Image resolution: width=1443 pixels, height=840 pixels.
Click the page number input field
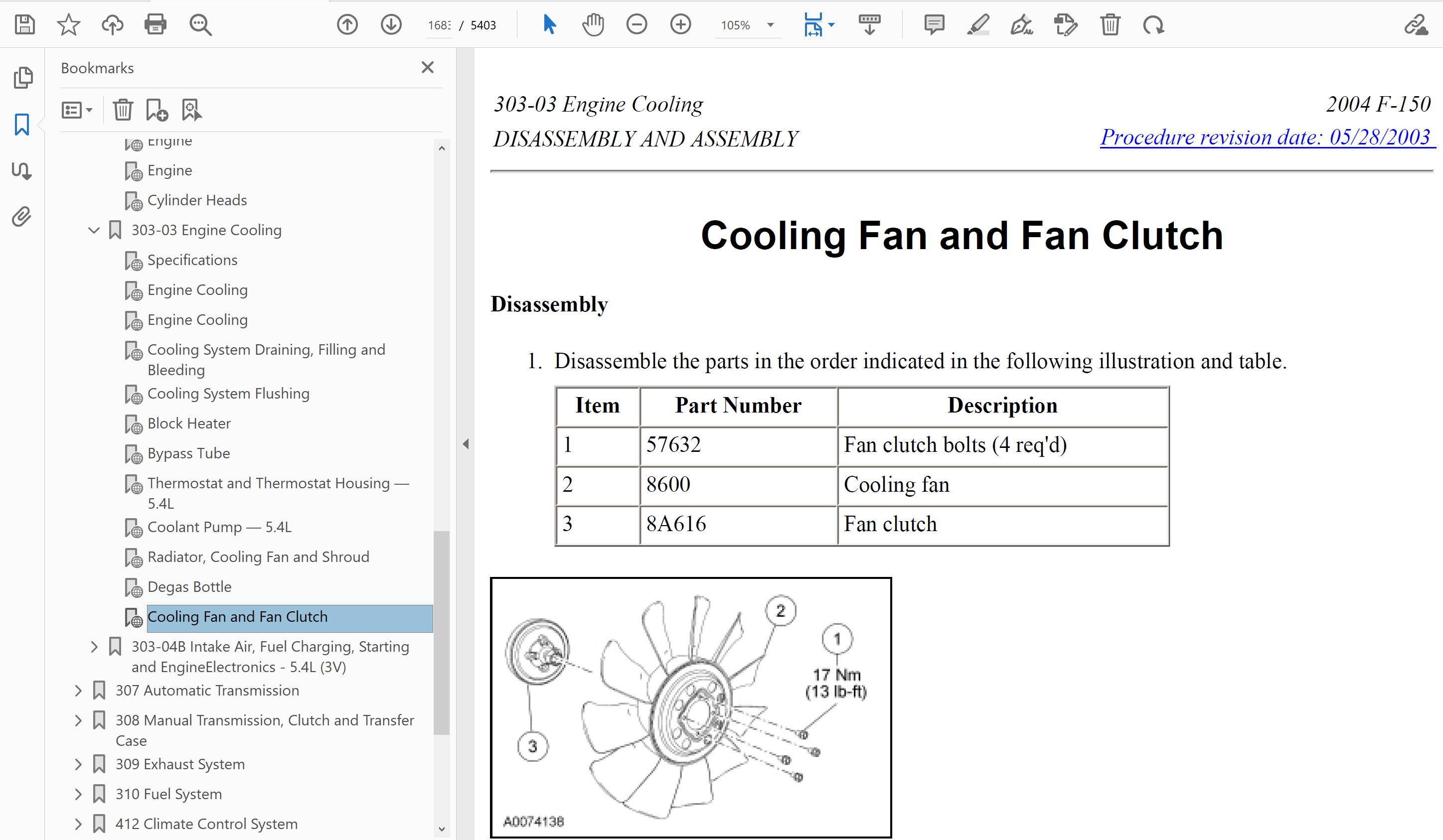[x=439, y=25]
